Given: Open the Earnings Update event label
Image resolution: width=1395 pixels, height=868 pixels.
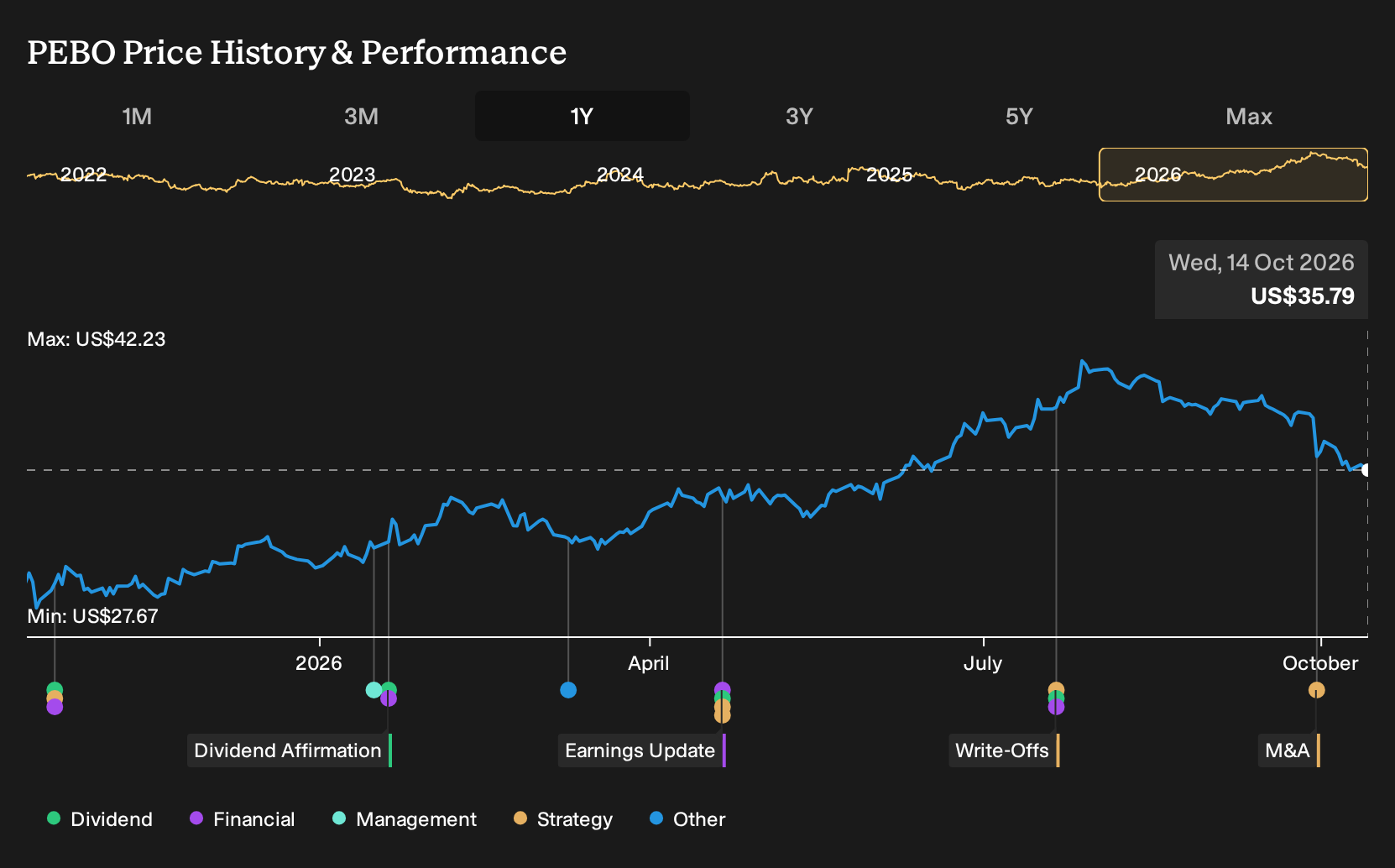Looking at the screenshot, I should pos(642,750).
